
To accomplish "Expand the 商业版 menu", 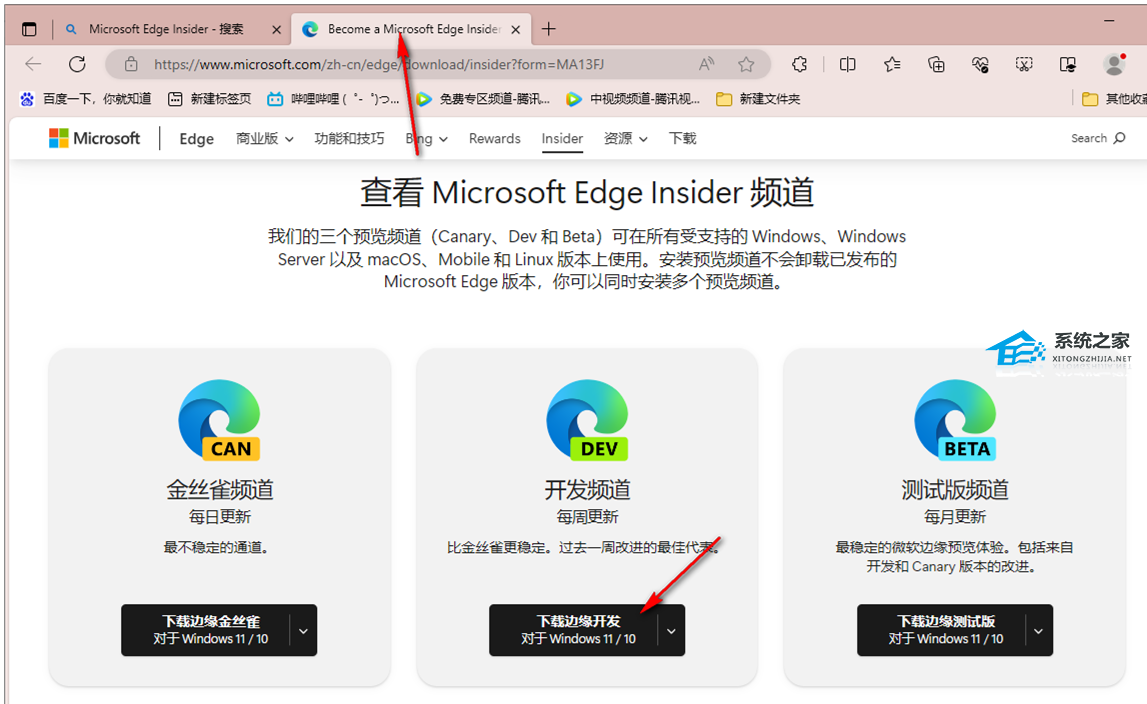I will point(265,138).
